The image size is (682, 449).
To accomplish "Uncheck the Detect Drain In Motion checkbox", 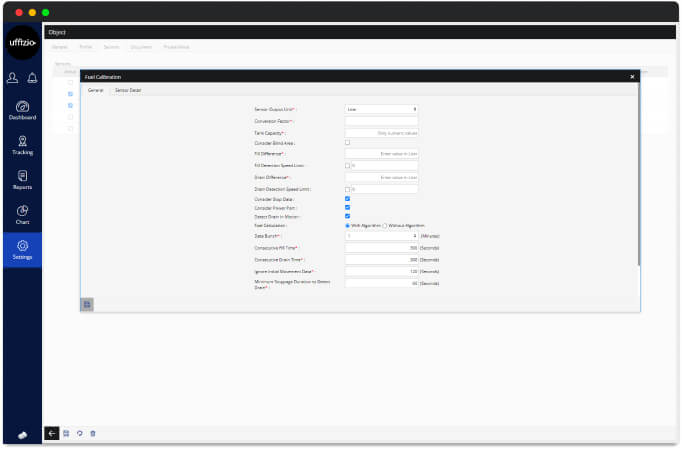I will coord(348,216).
